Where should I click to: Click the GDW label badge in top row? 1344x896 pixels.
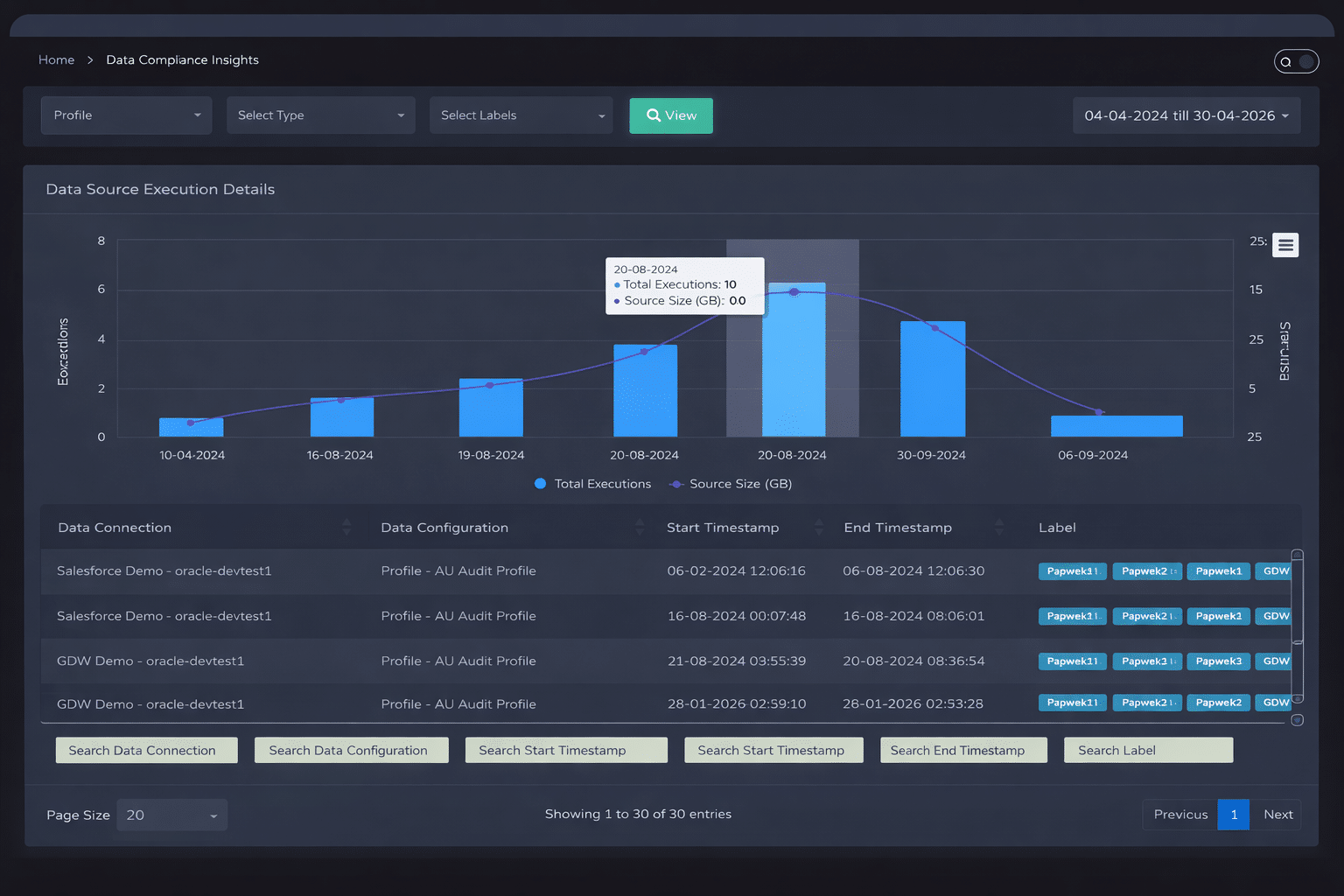[1274, 570]
